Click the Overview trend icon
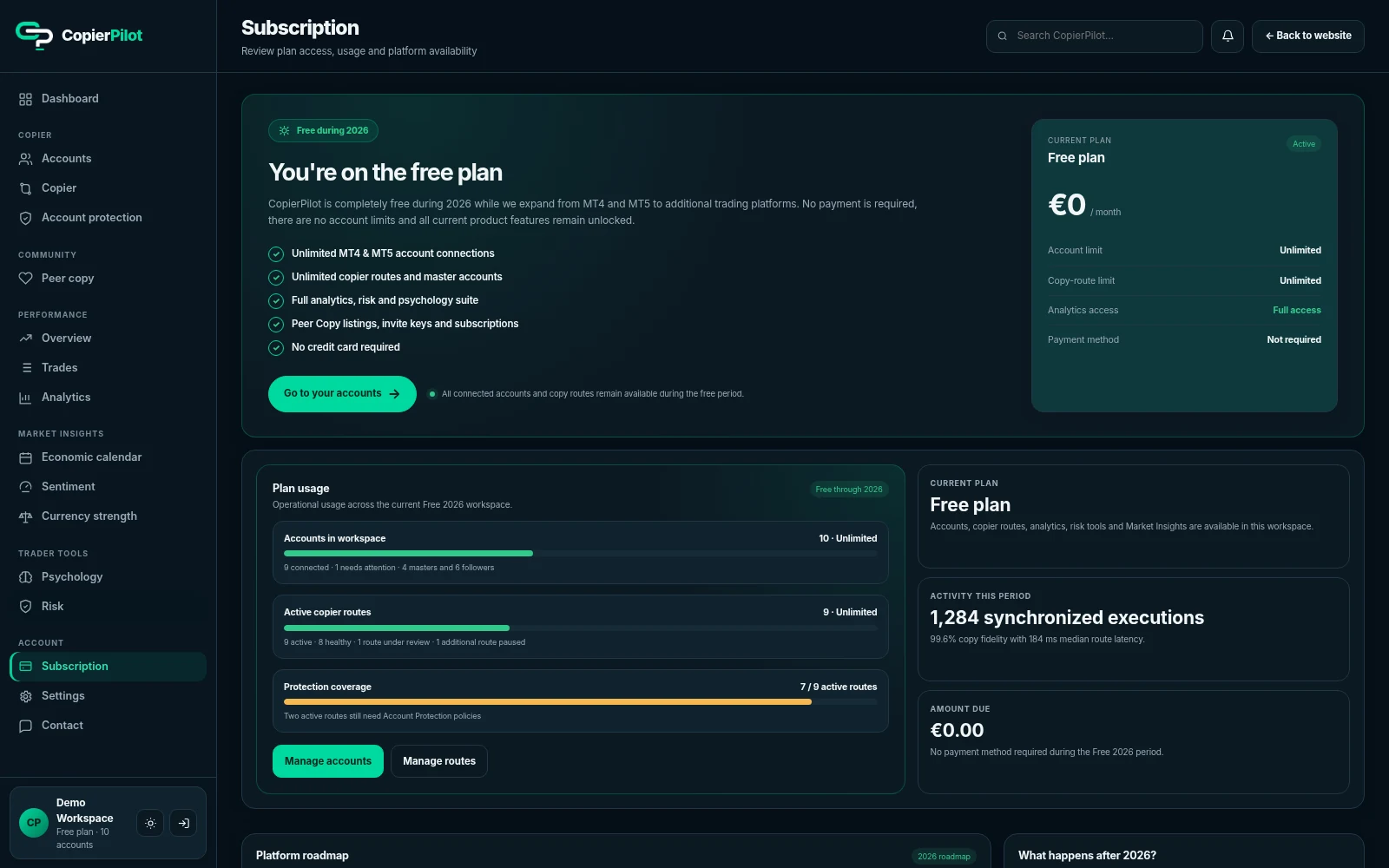1389x868 pixels. coord(25,339)
